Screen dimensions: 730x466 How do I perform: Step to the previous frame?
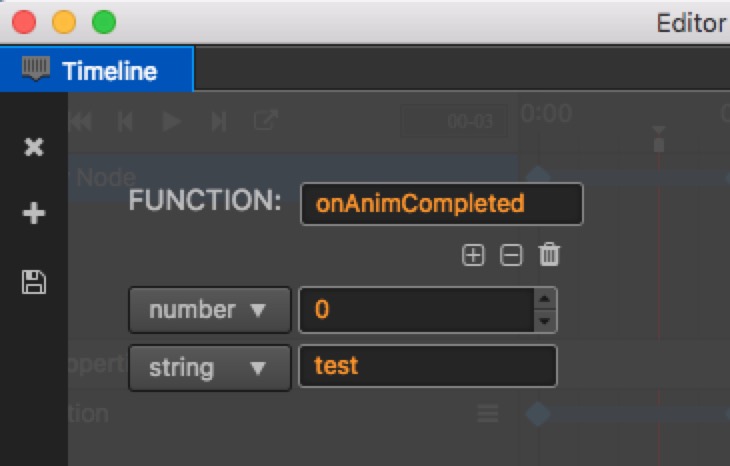click(x=125, y=122)
